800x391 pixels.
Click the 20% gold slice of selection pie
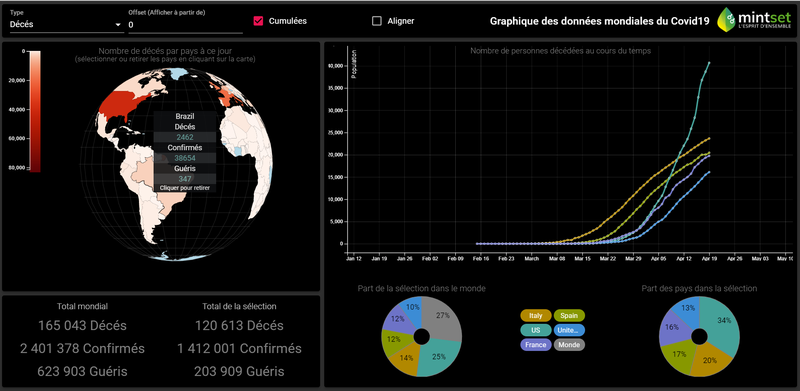coord(709,361)
